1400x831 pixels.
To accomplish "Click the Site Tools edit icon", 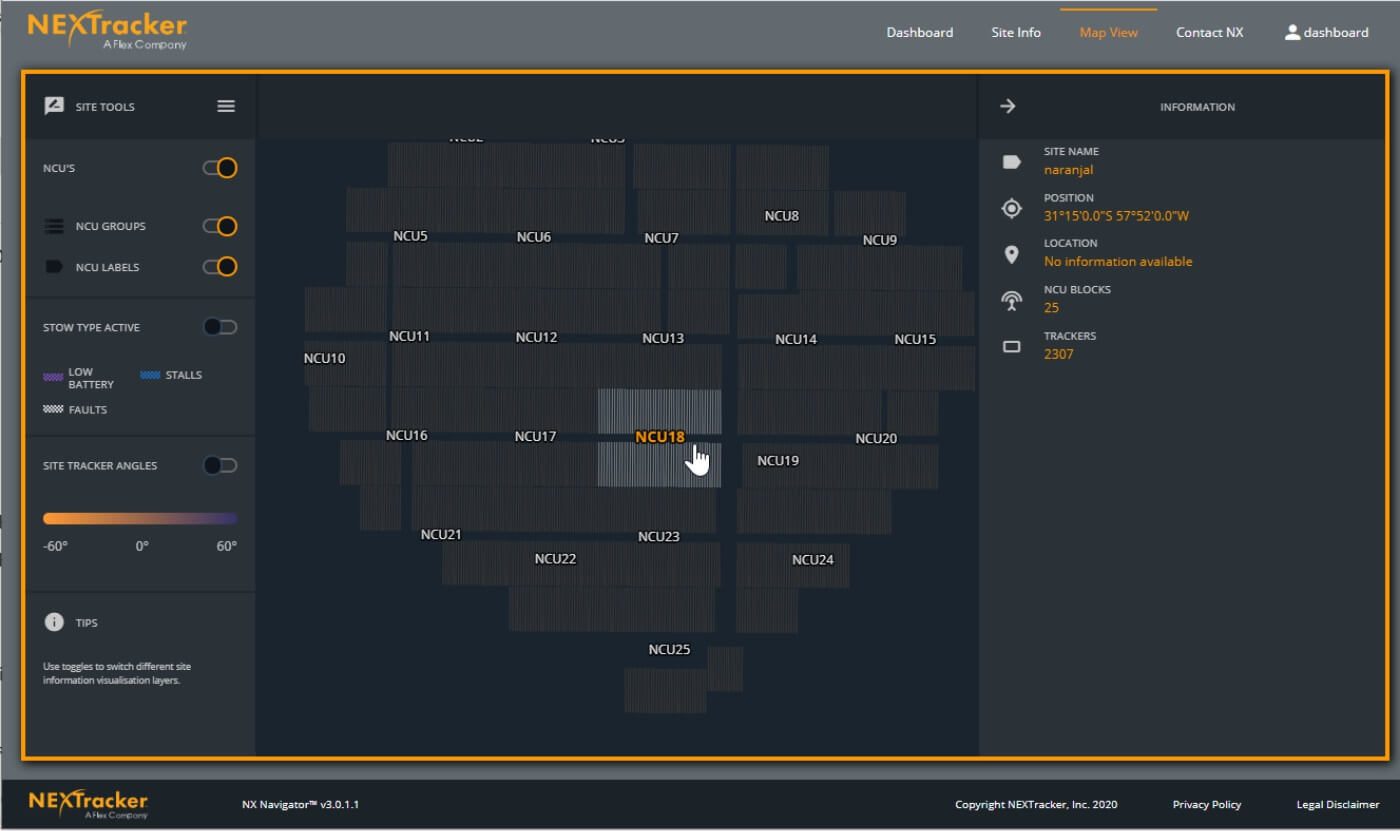I will pos(54,106).
